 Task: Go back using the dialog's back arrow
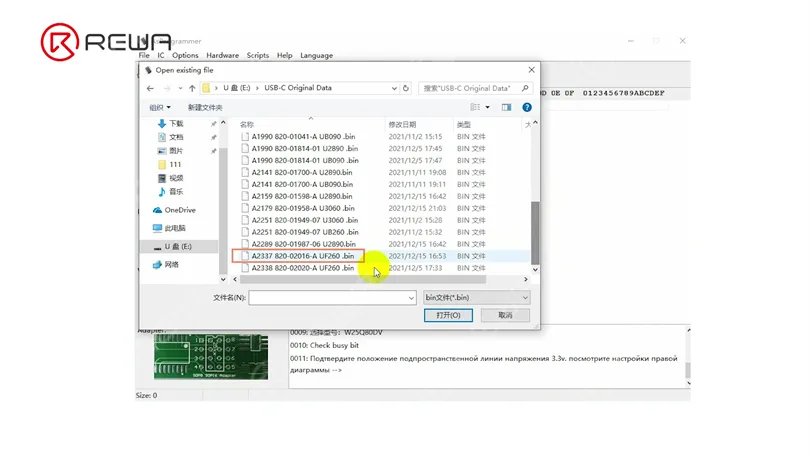[150, 88]
